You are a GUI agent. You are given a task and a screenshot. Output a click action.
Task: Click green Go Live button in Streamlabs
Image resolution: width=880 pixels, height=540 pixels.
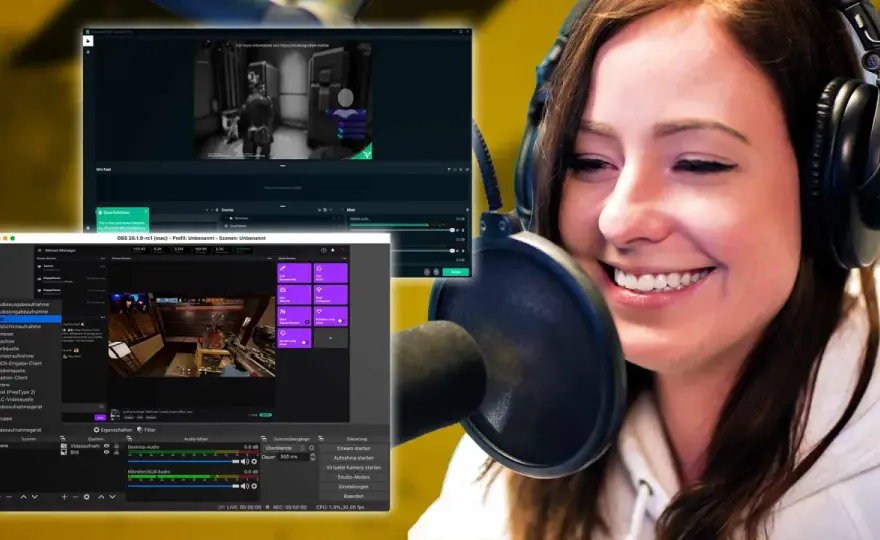click(456, 272)
